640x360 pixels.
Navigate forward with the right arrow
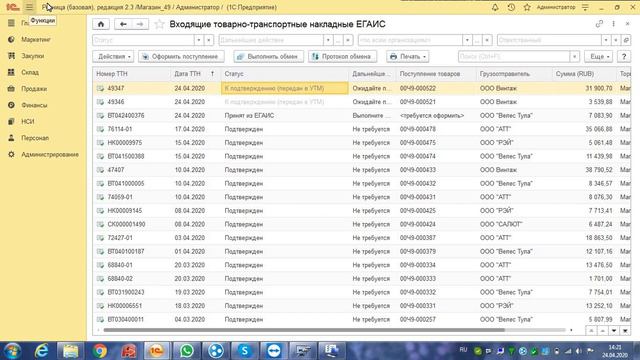140,24
